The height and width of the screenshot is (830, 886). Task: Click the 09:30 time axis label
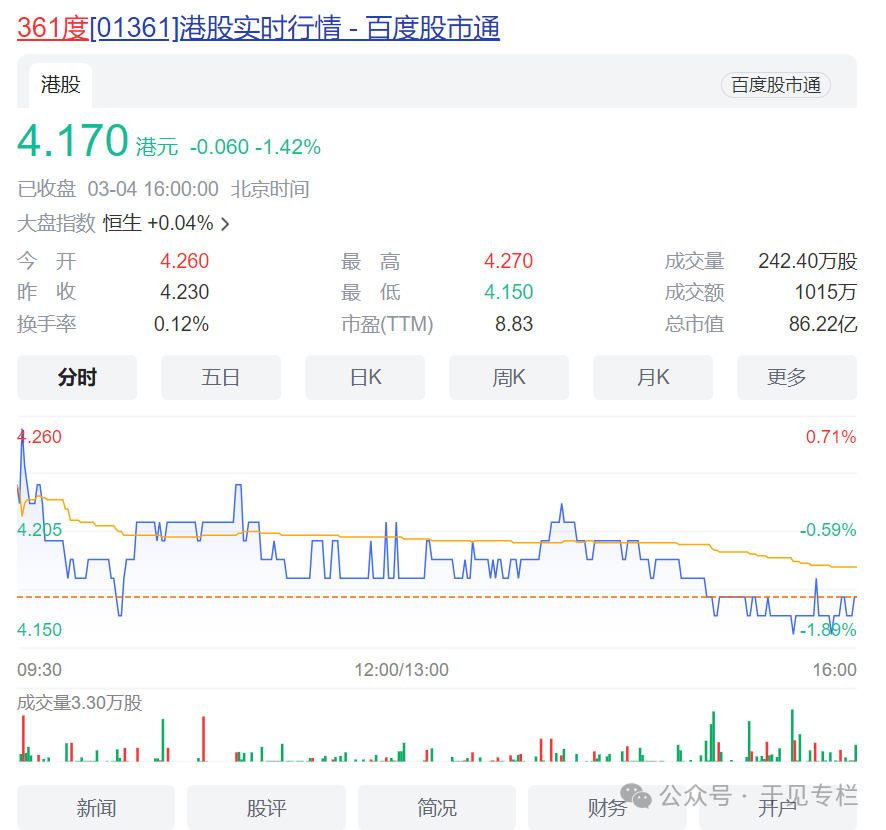coord(39,670)
